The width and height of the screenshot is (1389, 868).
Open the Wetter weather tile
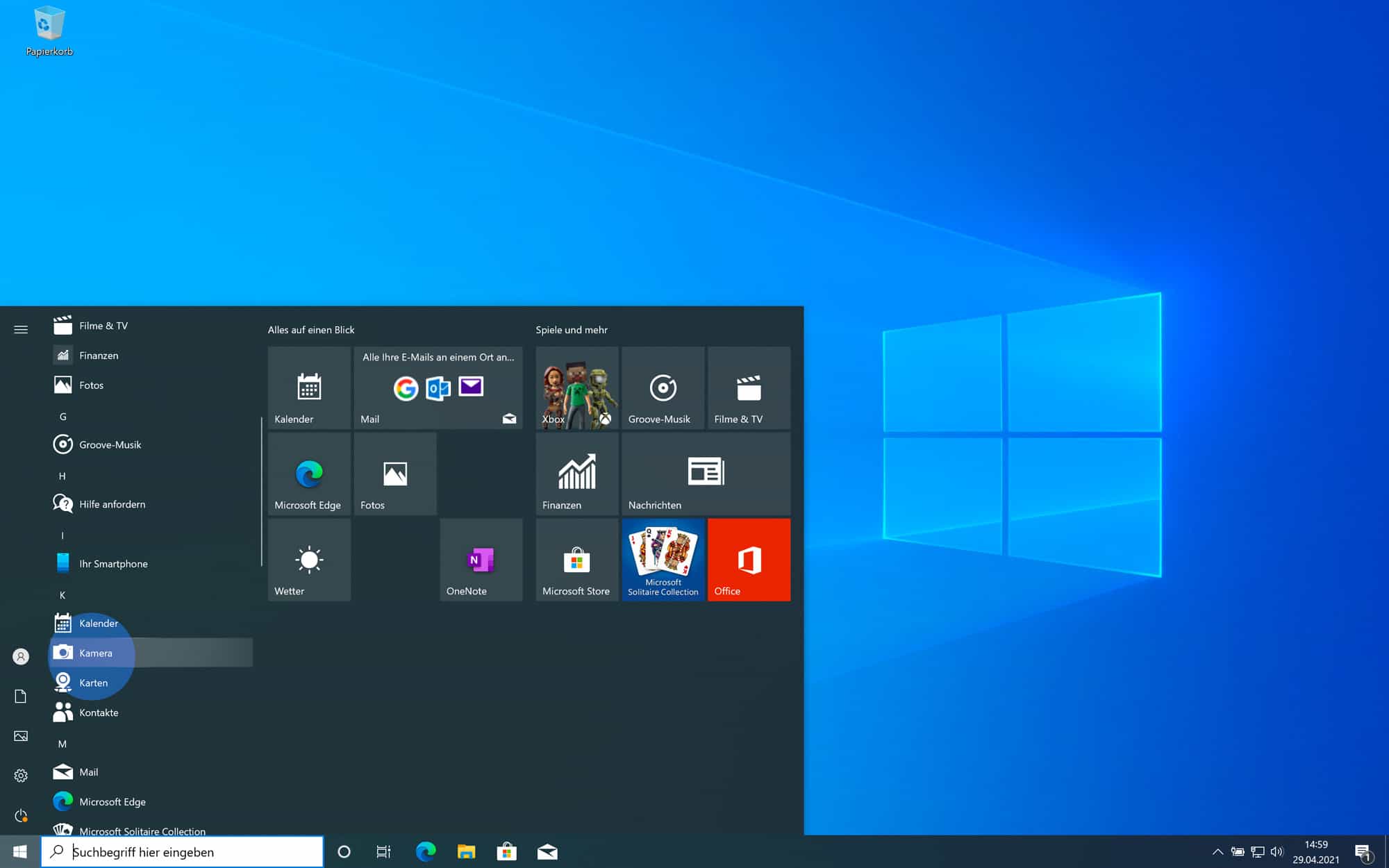click(308, 560)
